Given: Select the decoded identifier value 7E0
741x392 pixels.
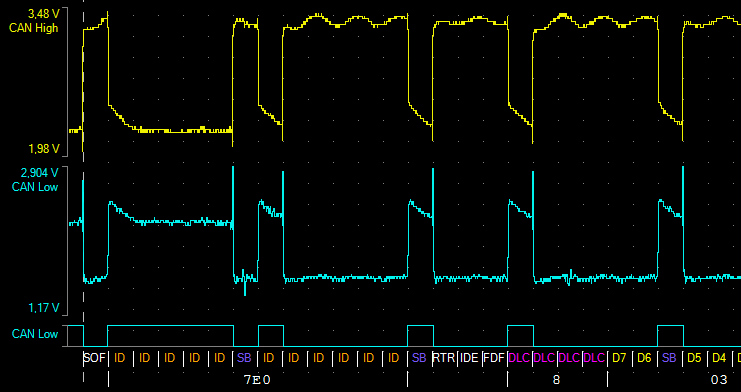Looking at the screenshot, I should click(x=257, y=380).
